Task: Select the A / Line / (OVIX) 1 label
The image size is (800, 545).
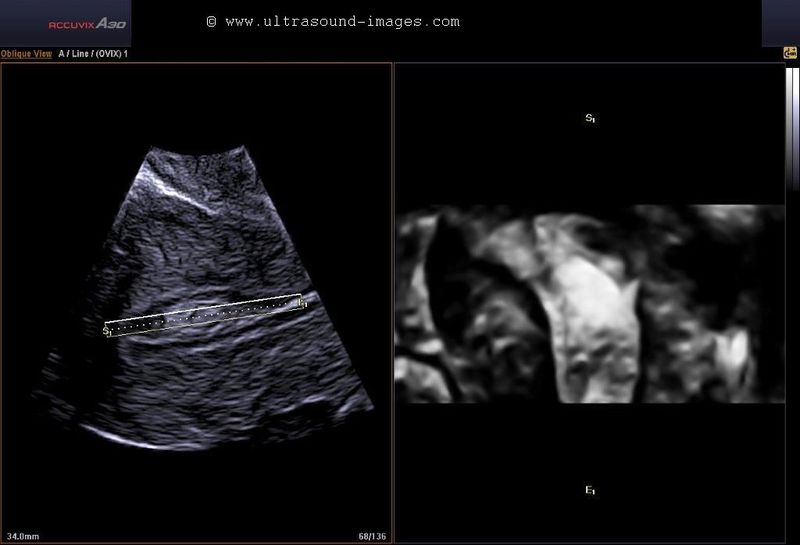Action: click(x=95, y=54)
